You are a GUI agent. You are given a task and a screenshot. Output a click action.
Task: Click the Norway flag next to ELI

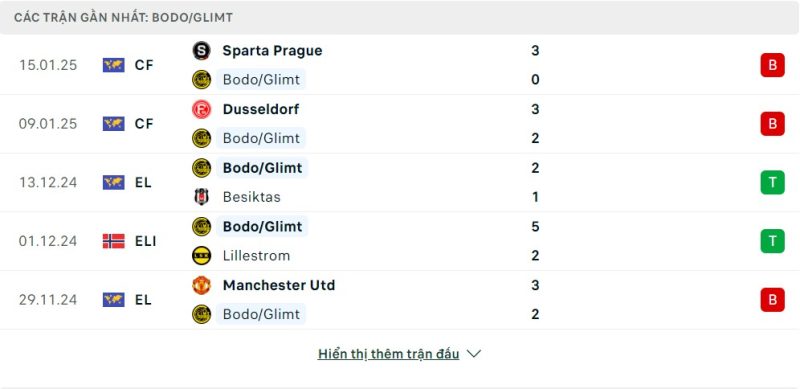[x=113, y=241]
